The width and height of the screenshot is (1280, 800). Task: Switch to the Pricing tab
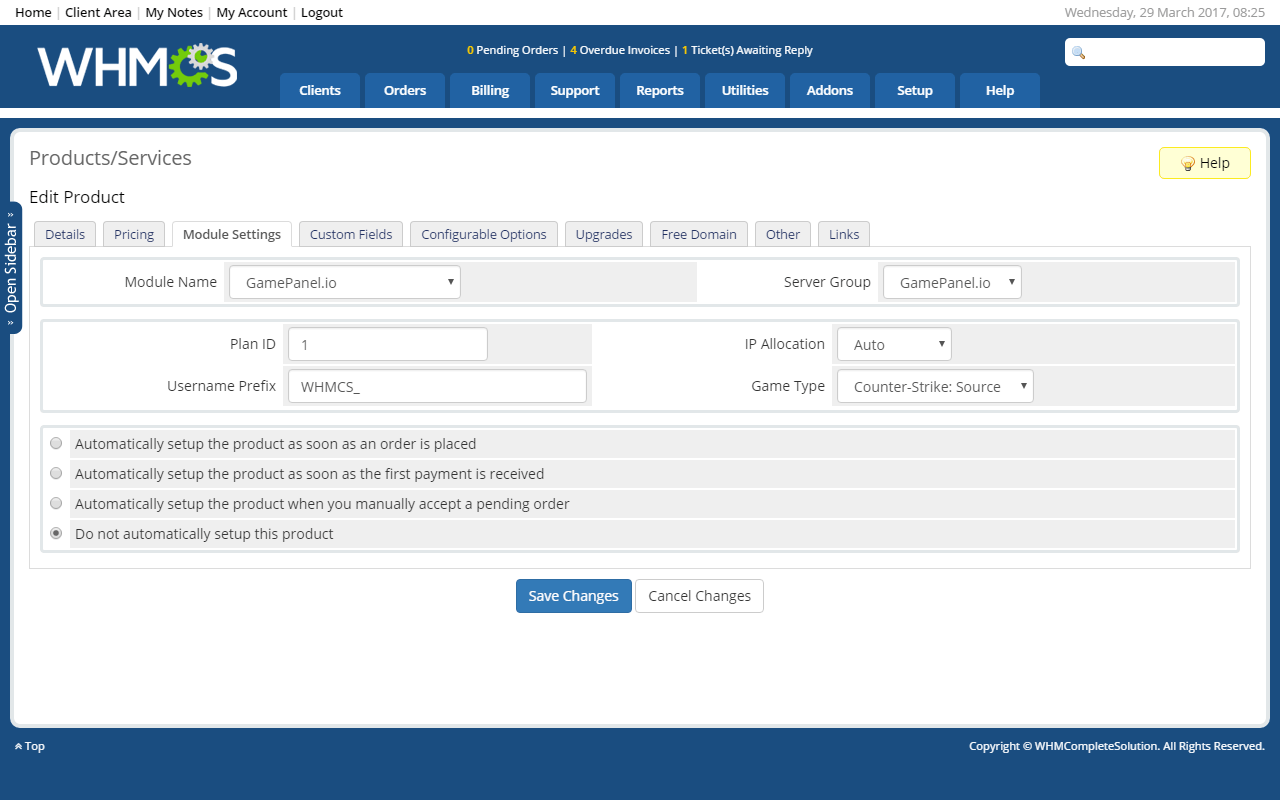pyautogui.click(x=134, y=234)
